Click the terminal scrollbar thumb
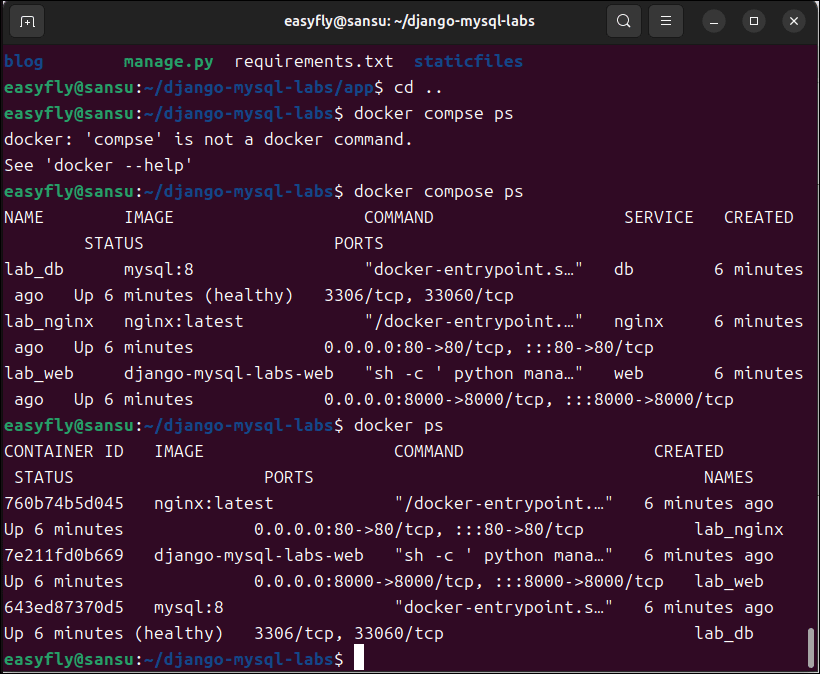This screenshot has height=674, width=820. pyautogui.click(x=811, y=648)
